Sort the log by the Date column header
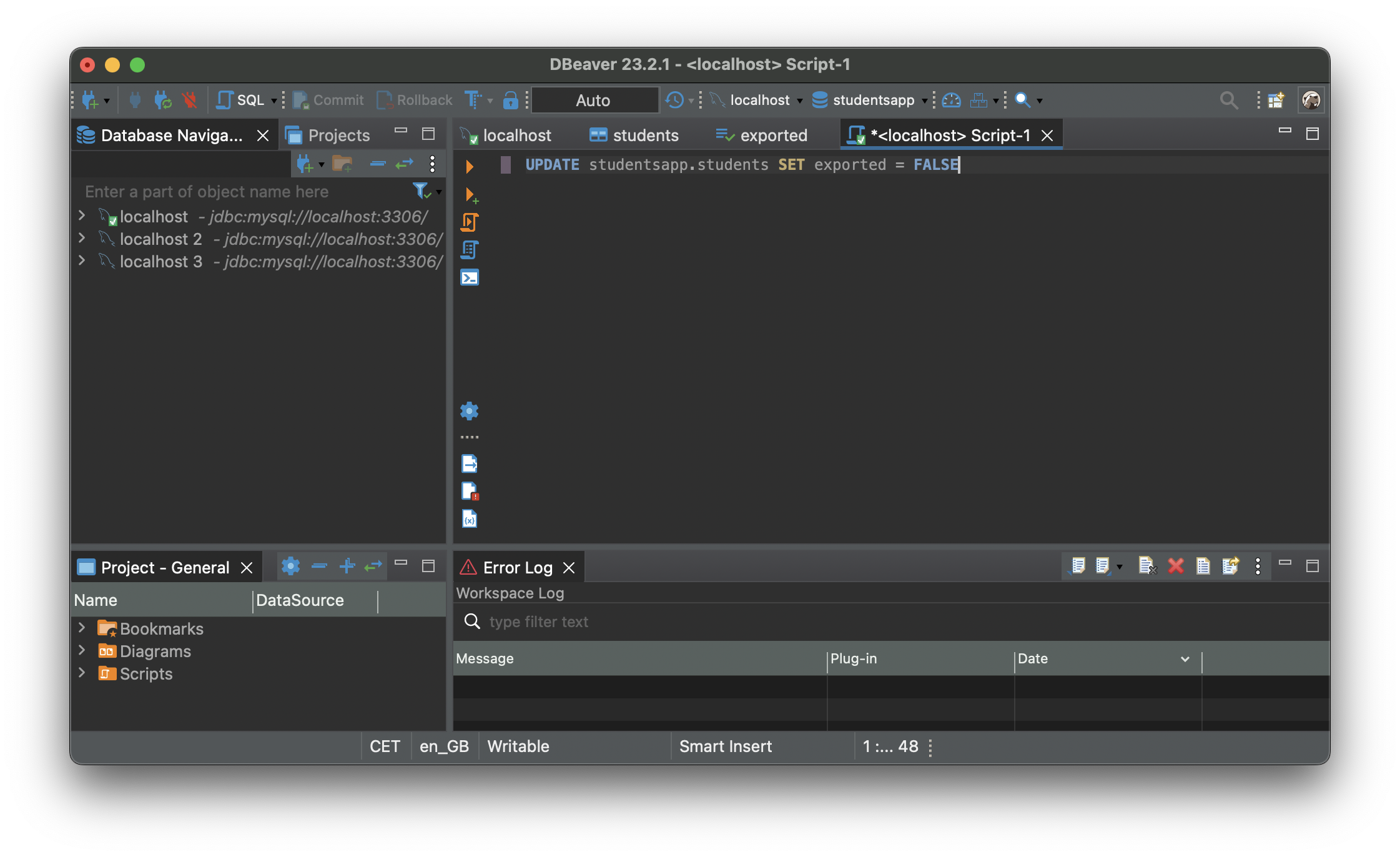The width and height of the screenshot is (1400, 857). pyautogui.click(x=1108, y=659)
